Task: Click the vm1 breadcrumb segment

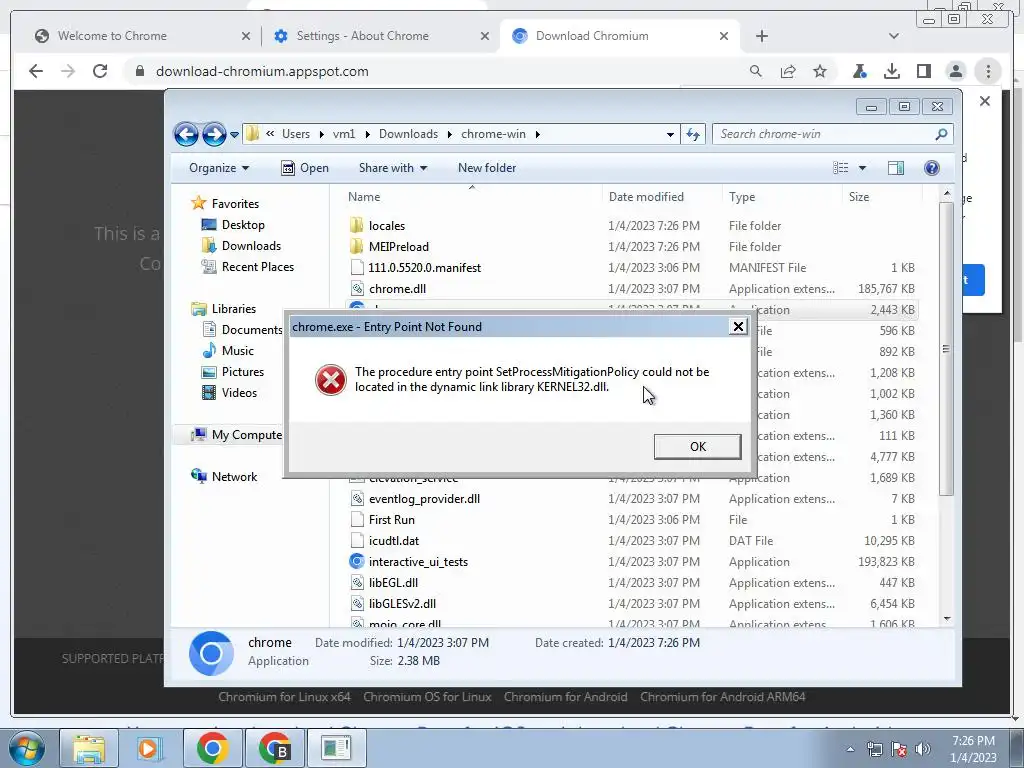Action: pyautogui.click(x=344, y=134)
